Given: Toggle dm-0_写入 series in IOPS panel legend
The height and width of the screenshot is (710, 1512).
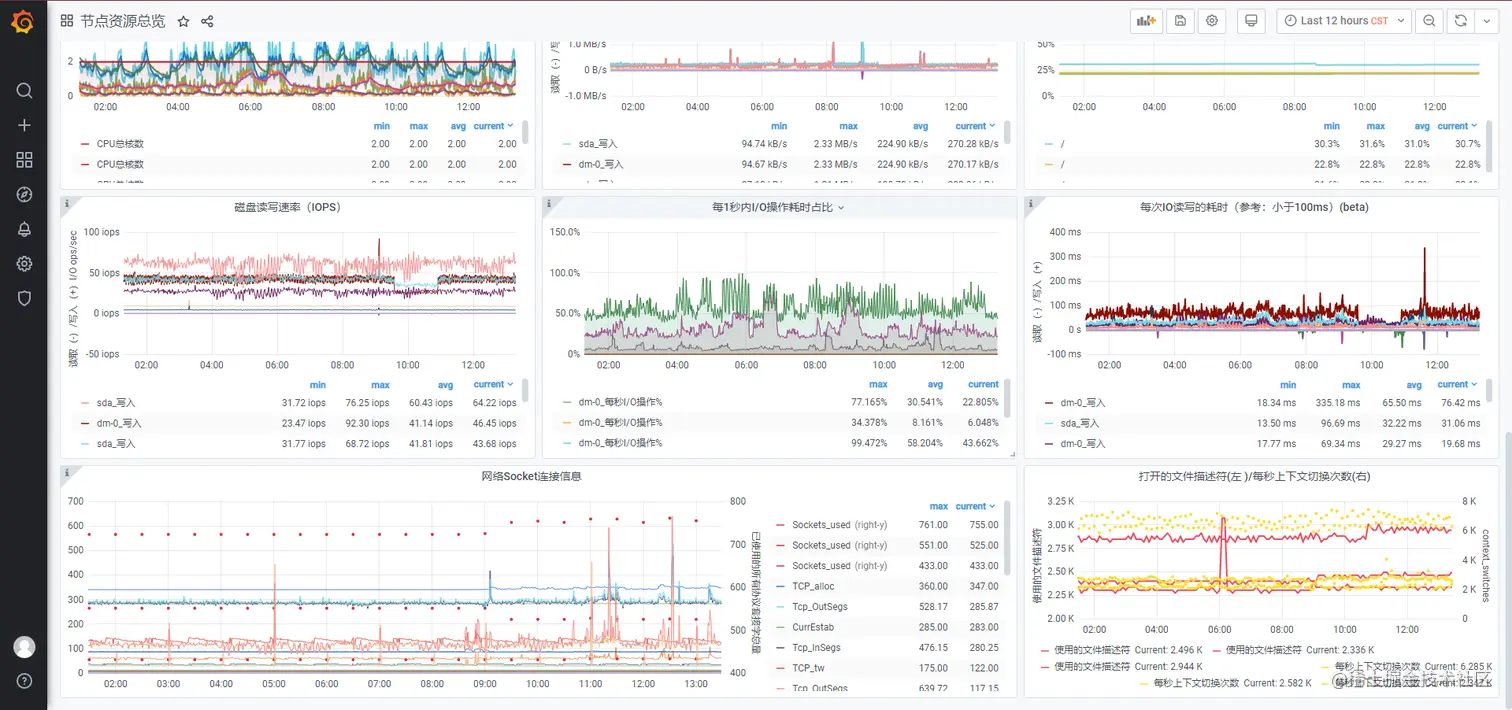Looking at the screenshot, I should point(118,423).
